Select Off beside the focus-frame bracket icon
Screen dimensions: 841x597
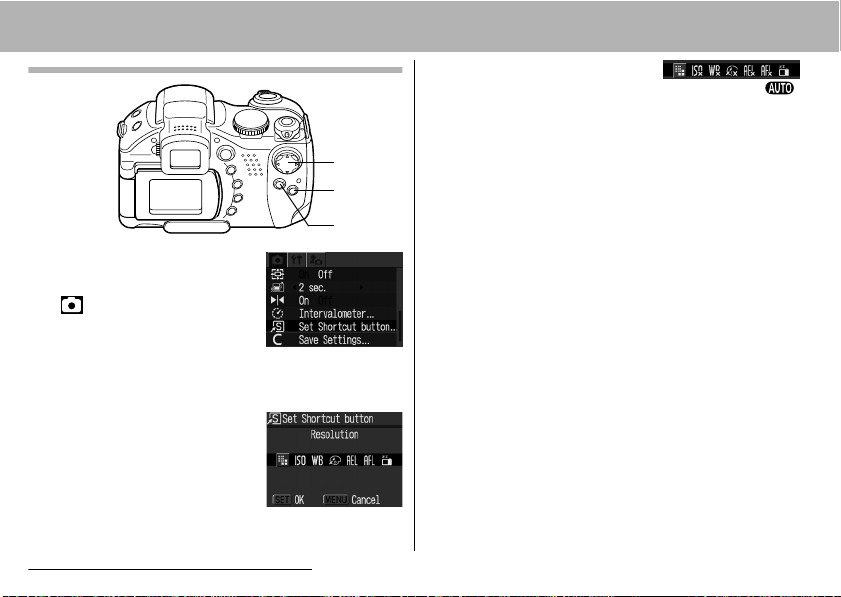coord(325,275)
